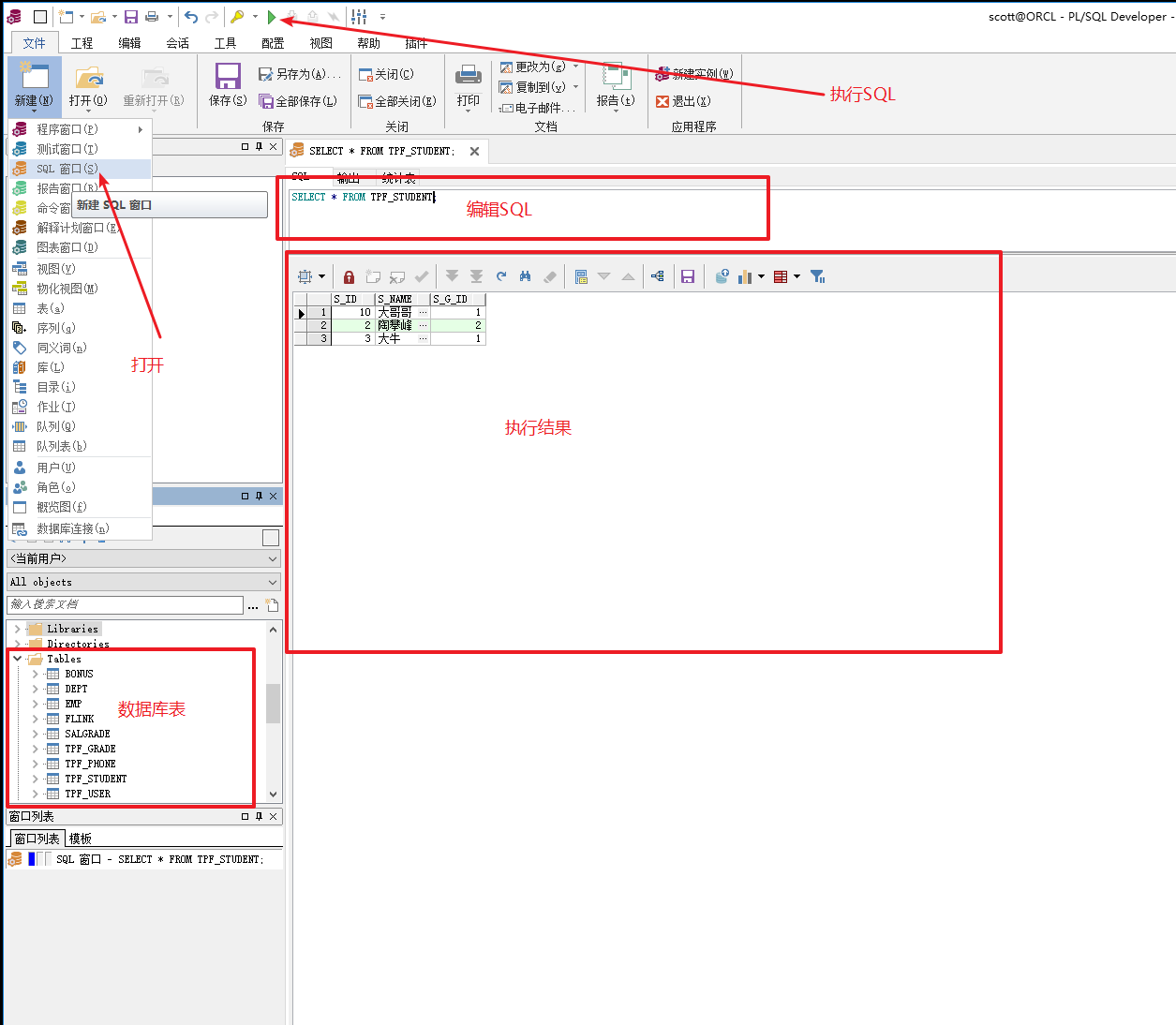Image resolution: width=1176 pixels, height=1025 pixels.
Task: Open the Chart icon dropdown arrow
Action: (761, 276)
